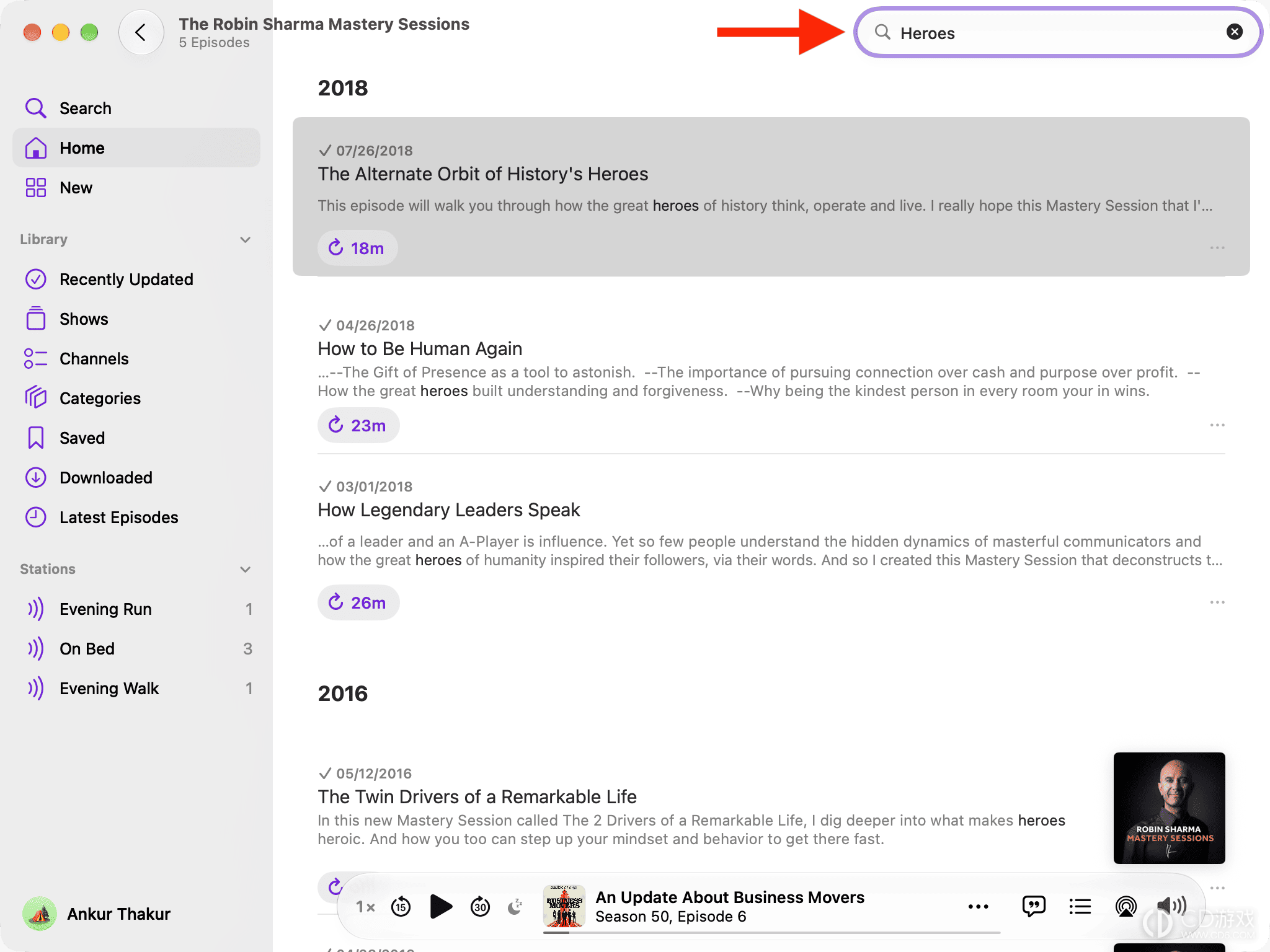1270x952 pixels.
Task: Select Home in the sidebar
Action: click(136, 148)
